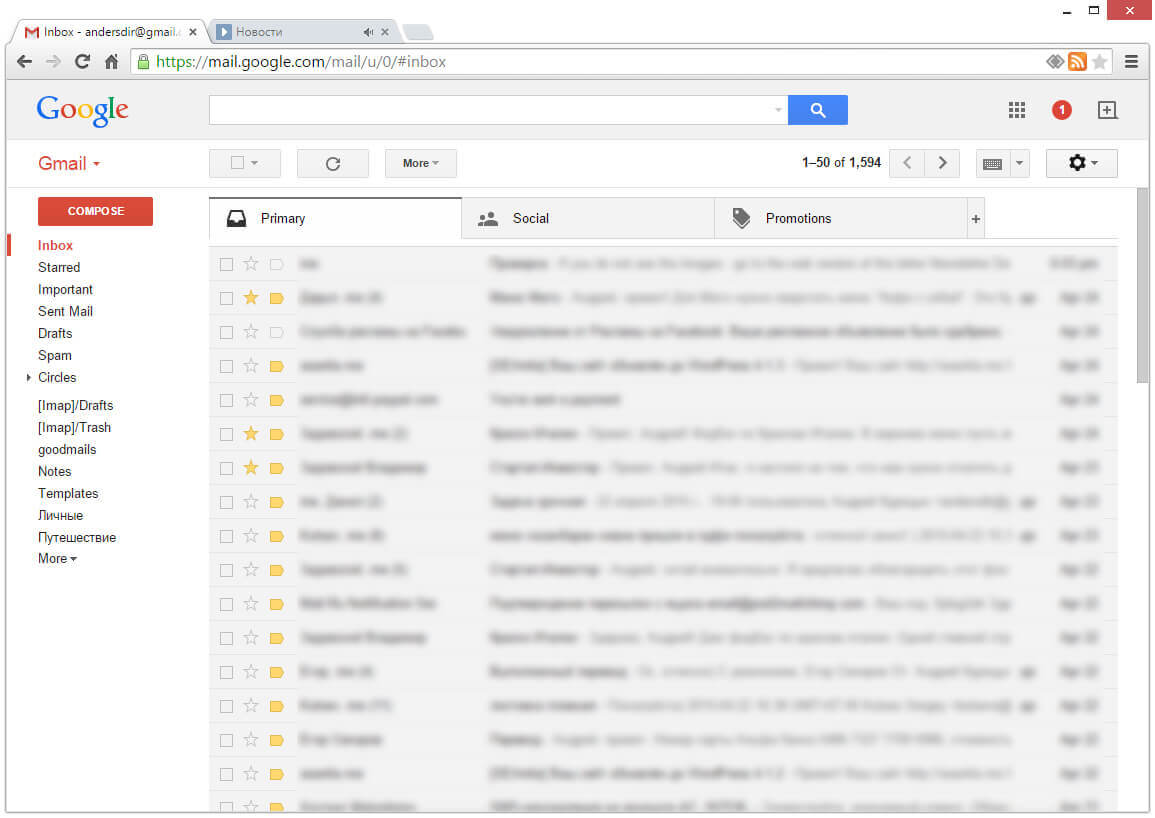Image resolution: width=1155 pixels, height=818 pixels.
Task: Star the first email in list
Action: click(251, 264)
